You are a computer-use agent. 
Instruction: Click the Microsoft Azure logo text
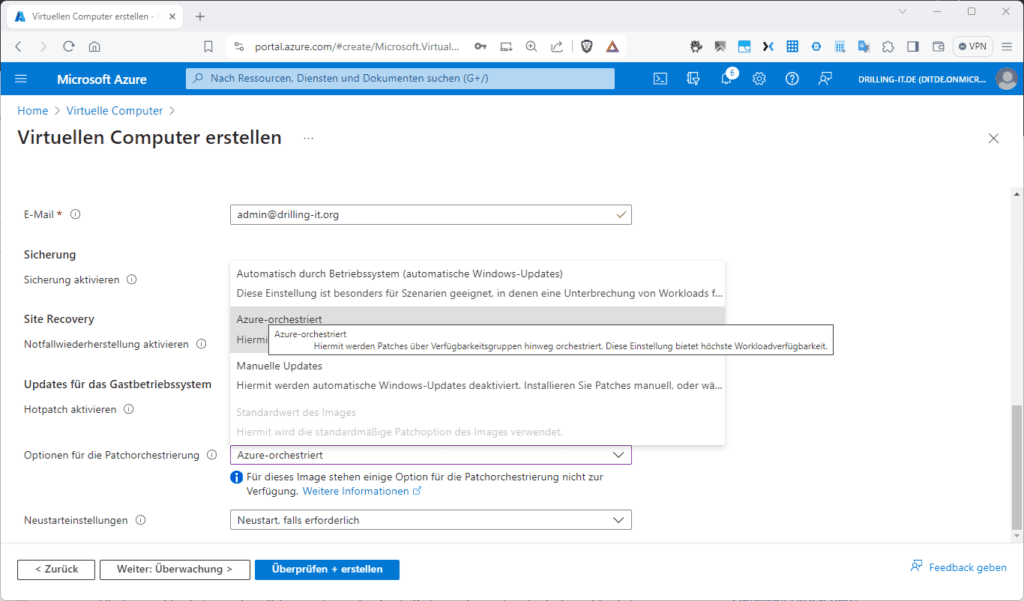pyautogui.click(x=102, y=79)
